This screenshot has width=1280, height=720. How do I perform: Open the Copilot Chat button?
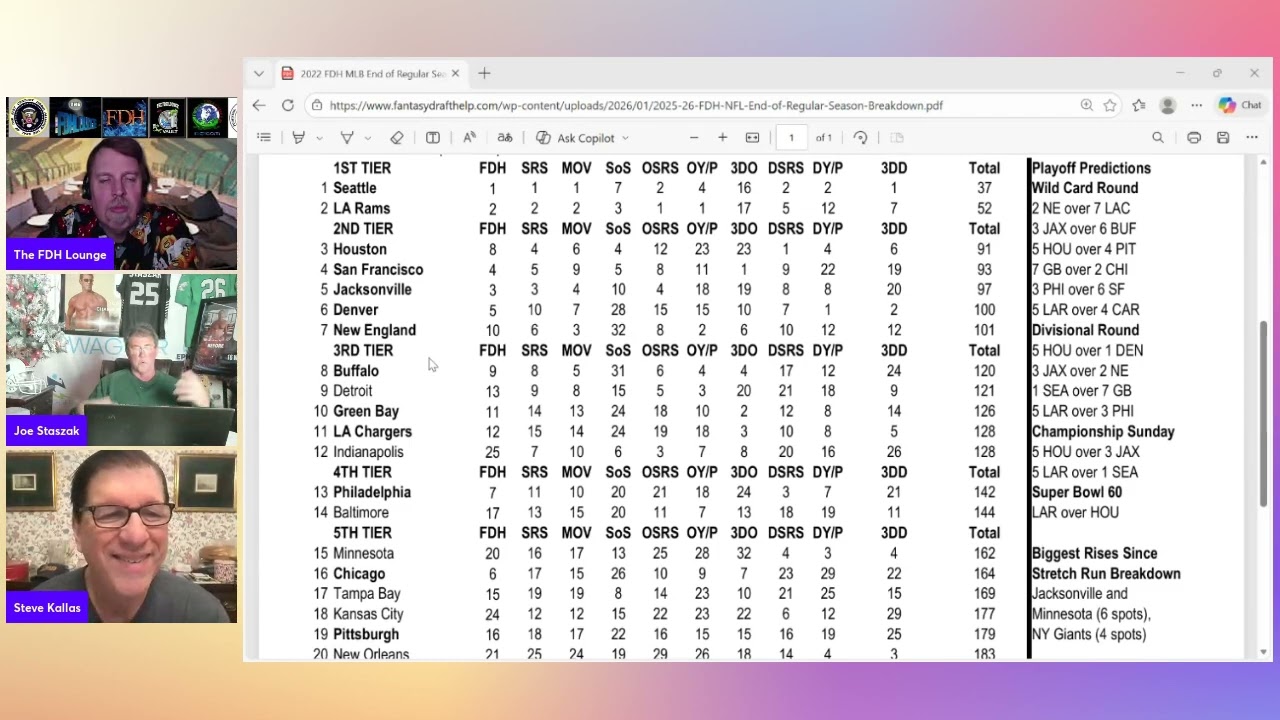pyautogui.click(x=1240, y=105)
